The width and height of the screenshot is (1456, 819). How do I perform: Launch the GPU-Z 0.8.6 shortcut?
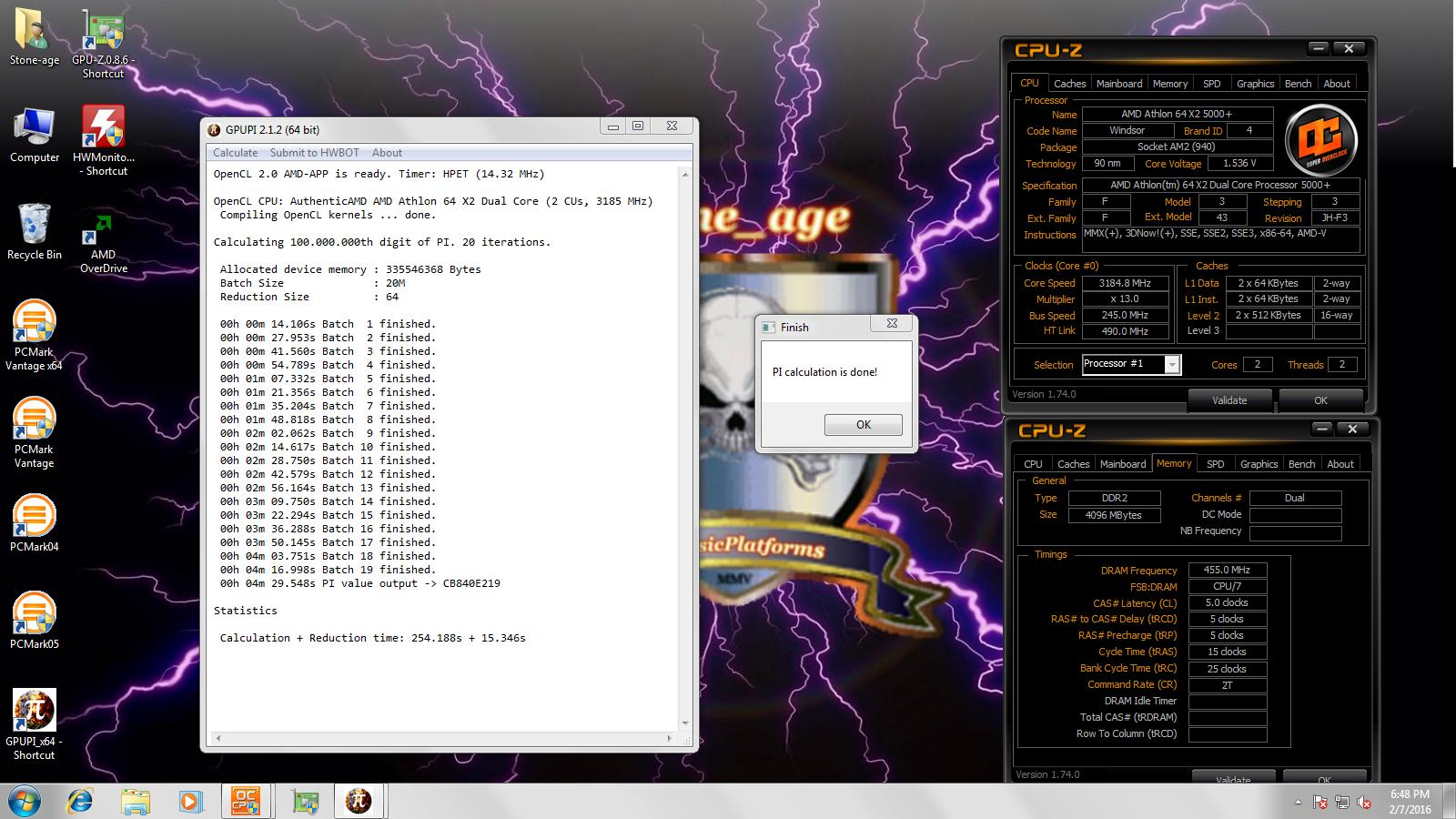coord(103,44)
